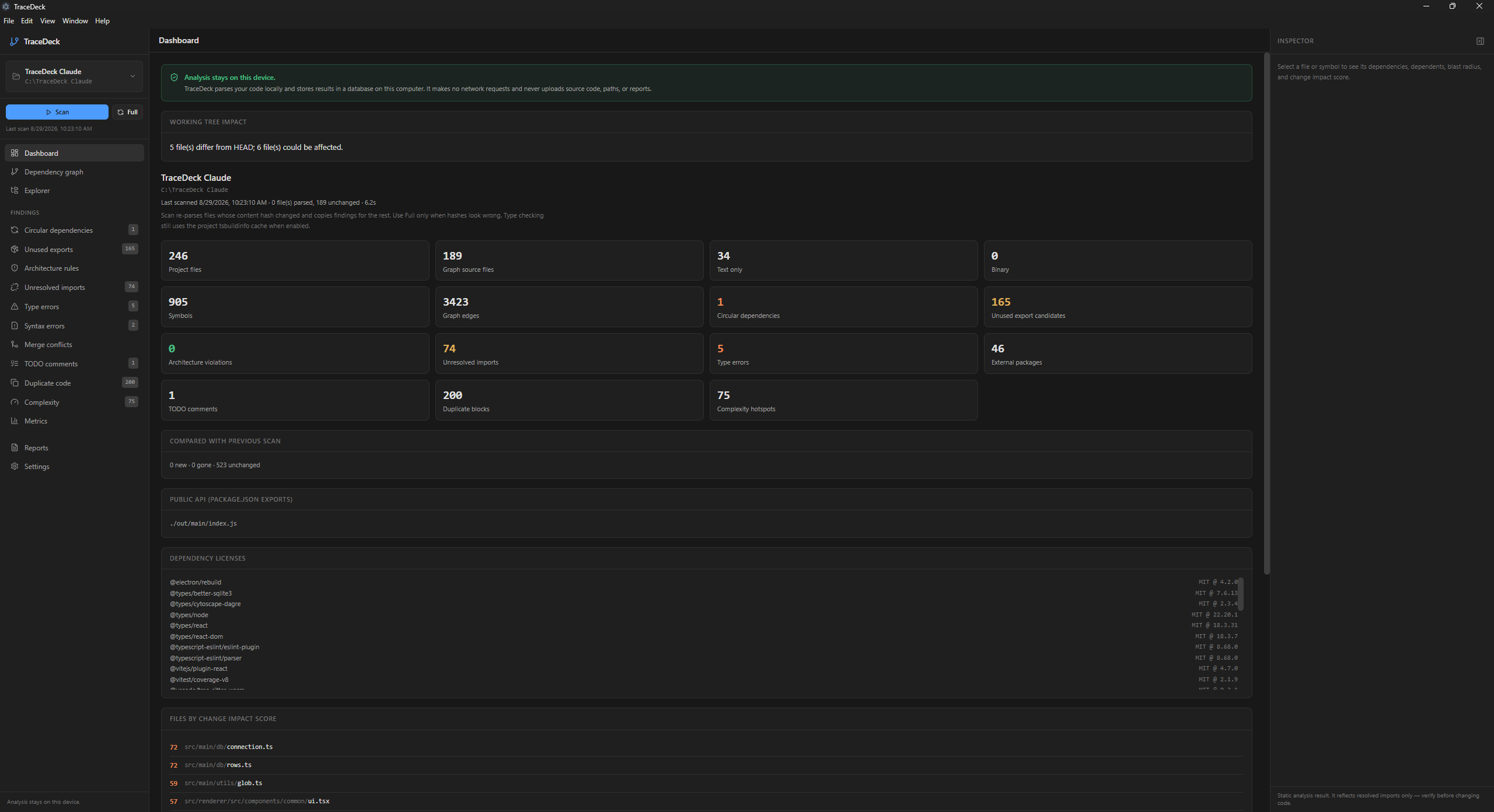Screen dimensions: 1494x812
Task: Open Unused exports findings
Action: pos(74,249)
